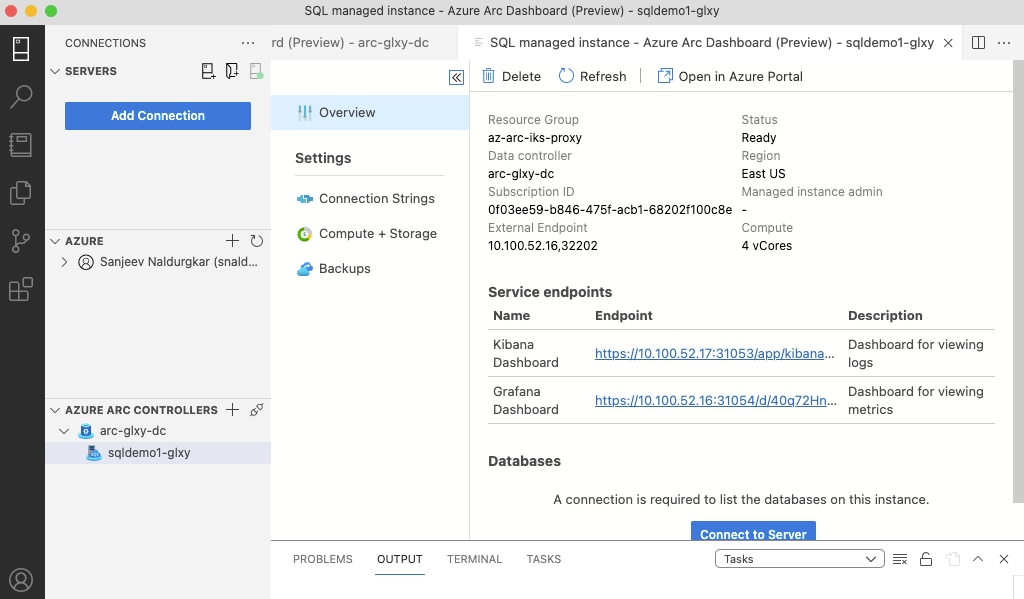This screenshot has height=599, width=1024.
Task: Open the Extensions view
Action: tap(21, 290)
